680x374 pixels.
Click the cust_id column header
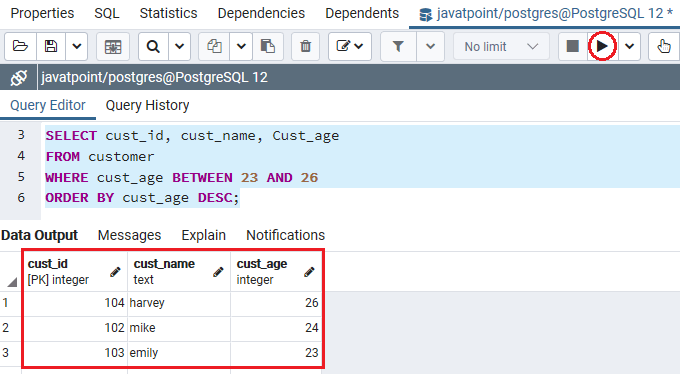(75, 272)
